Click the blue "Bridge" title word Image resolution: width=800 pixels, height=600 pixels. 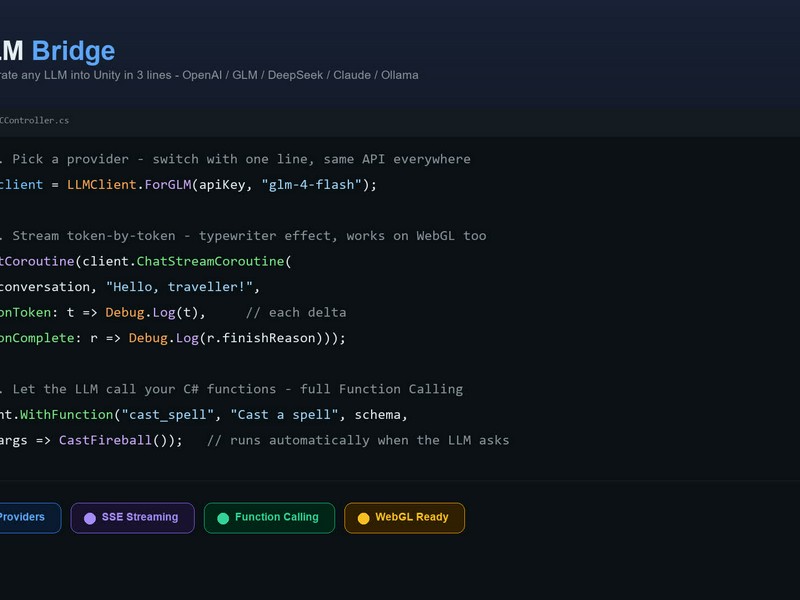click(x=73, y=51)
